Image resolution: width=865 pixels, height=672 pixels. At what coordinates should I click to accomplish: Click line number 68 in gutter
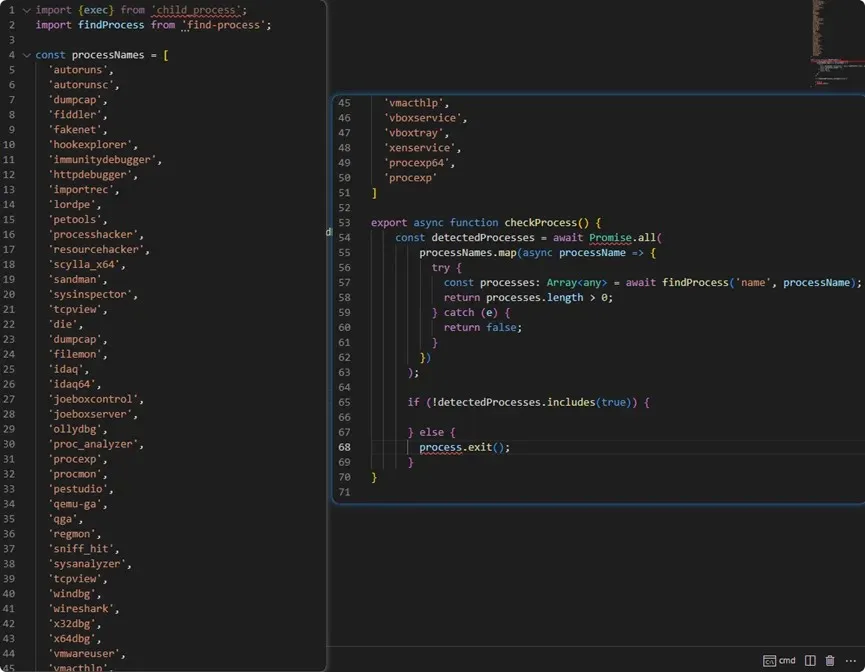tap(344, 447)
